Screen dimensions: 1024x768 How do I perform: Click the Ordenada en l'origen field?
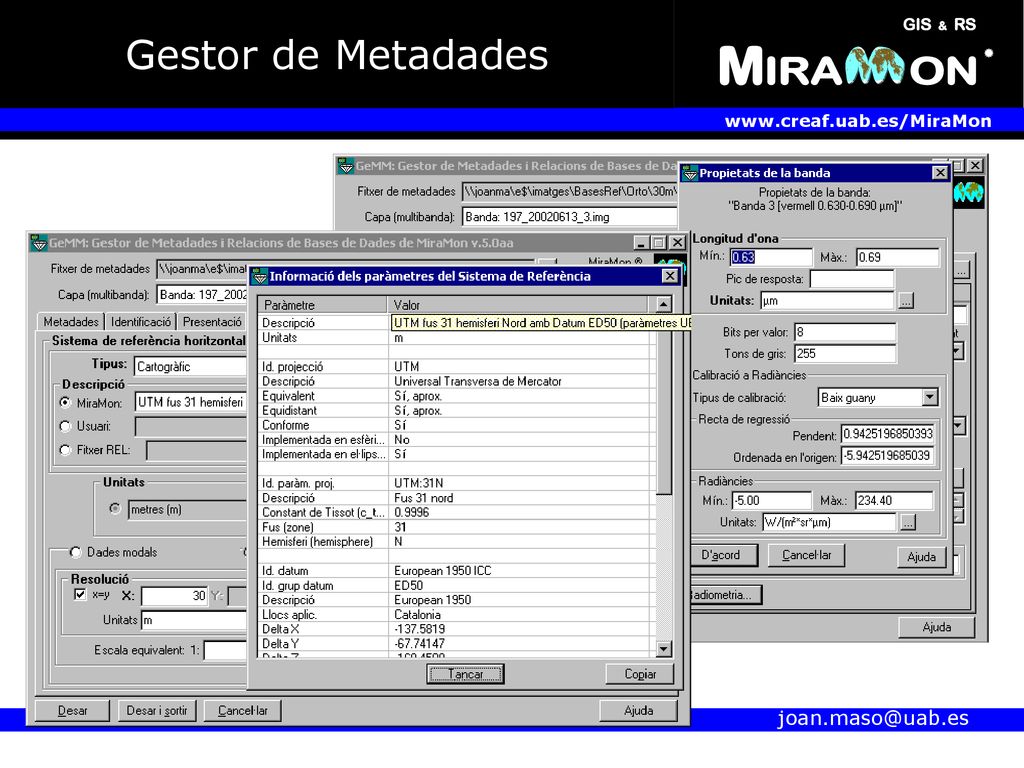(888, 456)
